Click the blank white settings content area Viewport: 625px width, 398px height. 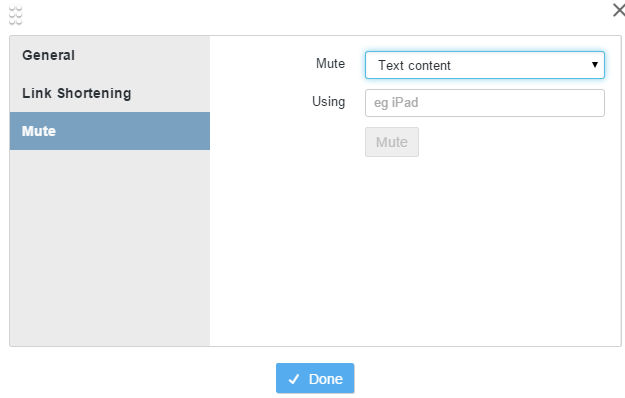coord(415,251)
